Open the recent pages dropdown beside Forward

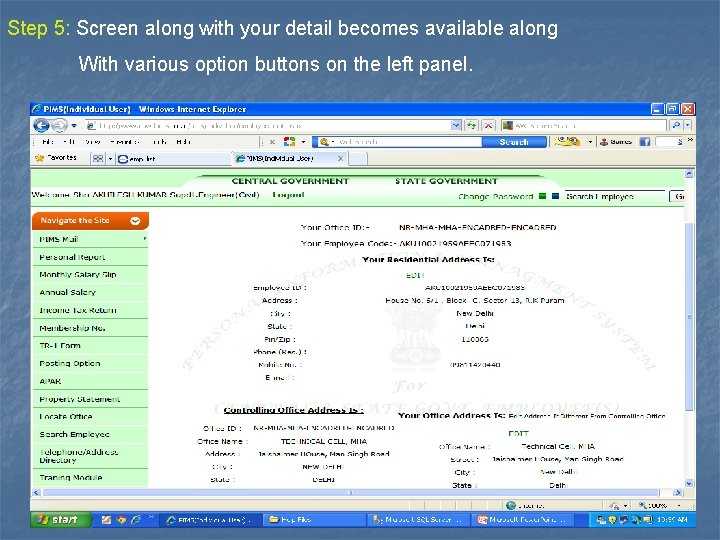[x=74, y=126]
